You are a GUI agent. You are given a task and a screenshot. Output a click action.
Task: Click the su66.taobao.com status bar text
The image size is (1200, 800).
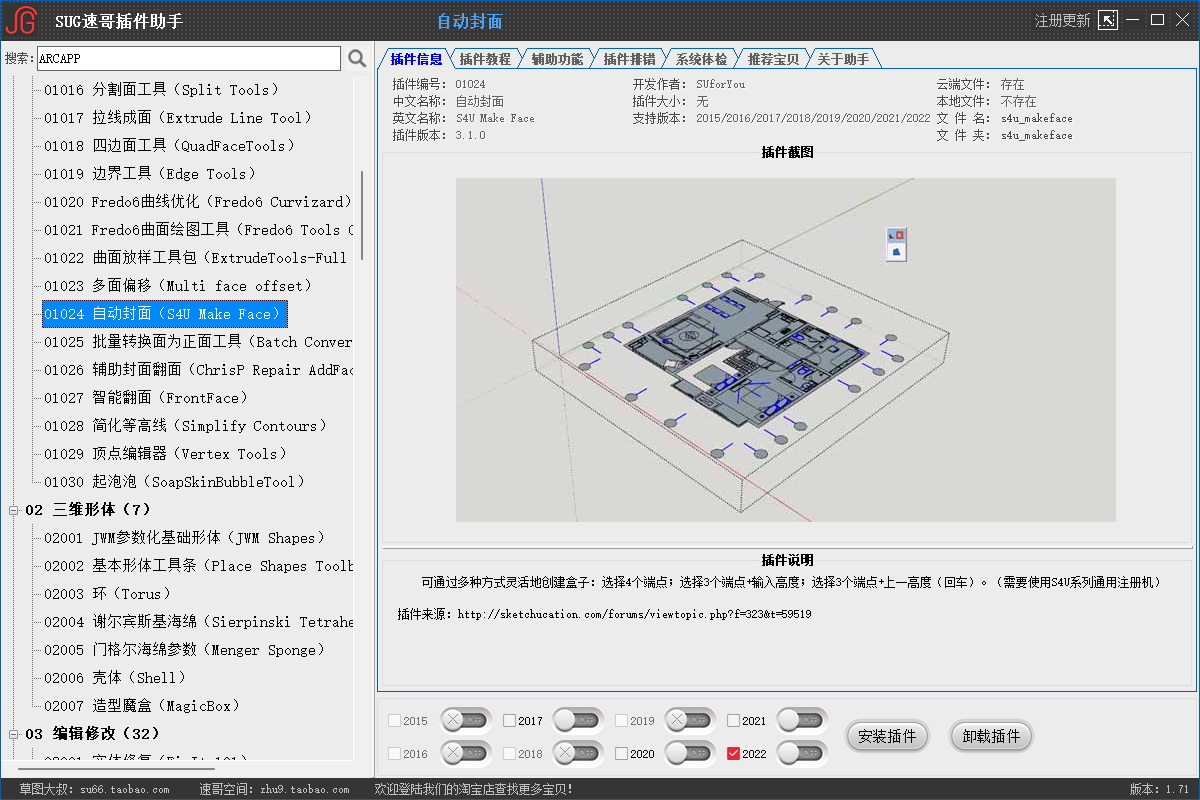125,790
